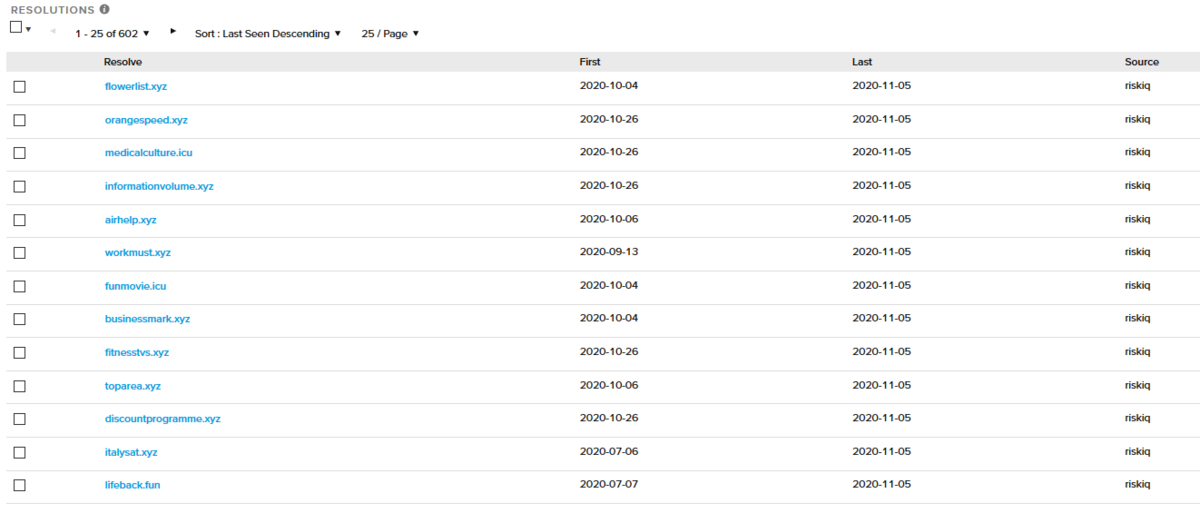Click the Last column header

click(862, 62)
